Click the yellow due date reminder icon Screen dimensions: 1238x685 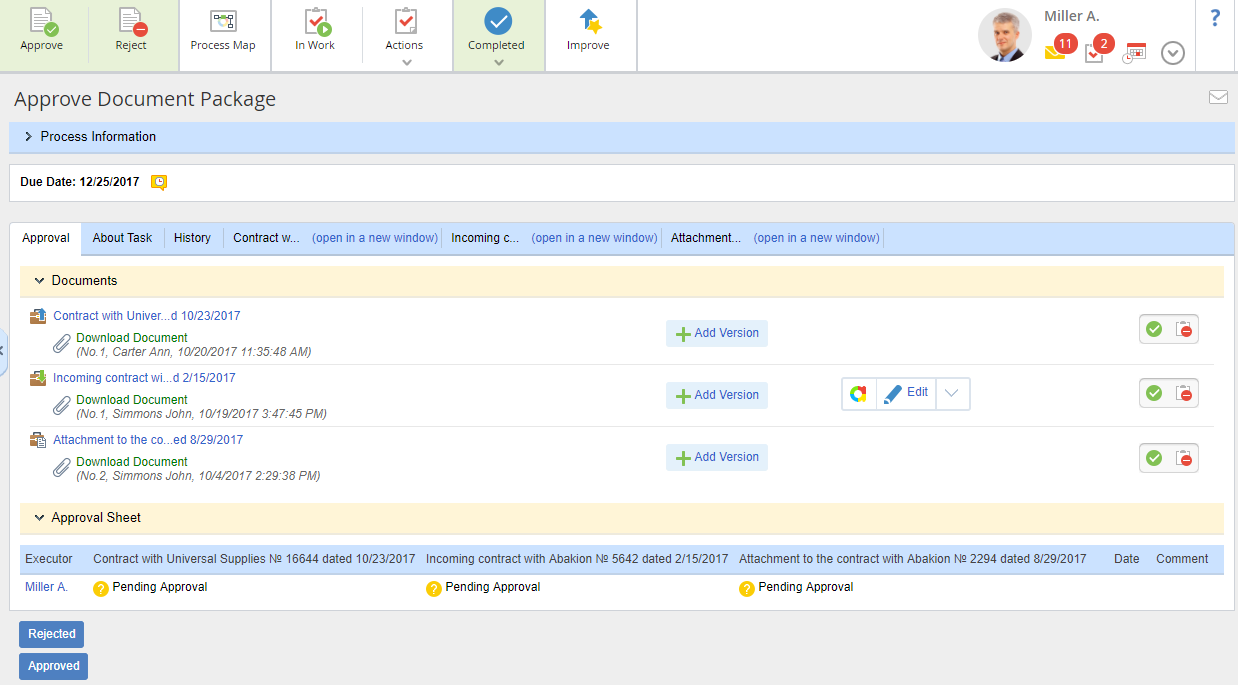tap(159, 182)
